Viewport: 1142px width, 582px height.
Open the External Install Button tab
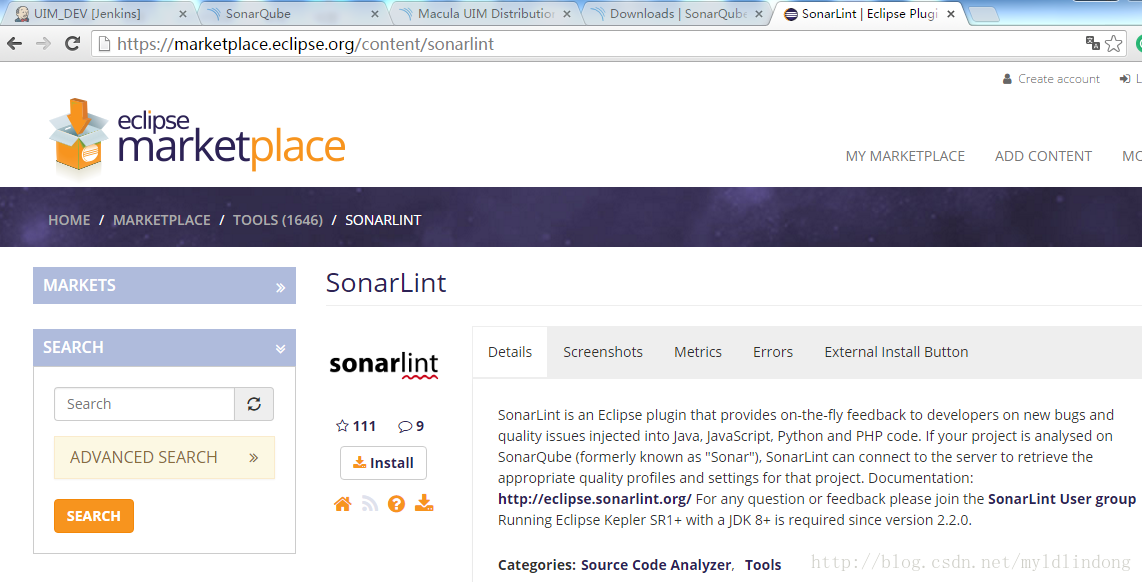[x=897, y=352]
